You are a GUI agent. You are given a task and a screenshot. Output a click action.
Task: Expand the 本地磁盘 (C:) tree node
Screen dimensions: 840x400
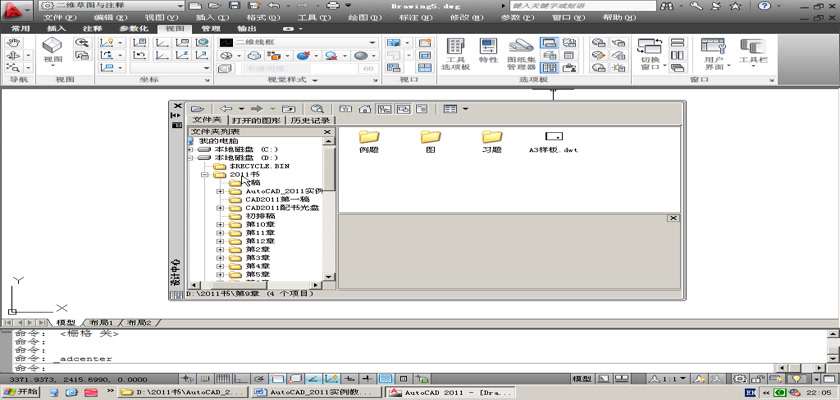(x=190, y=149)
